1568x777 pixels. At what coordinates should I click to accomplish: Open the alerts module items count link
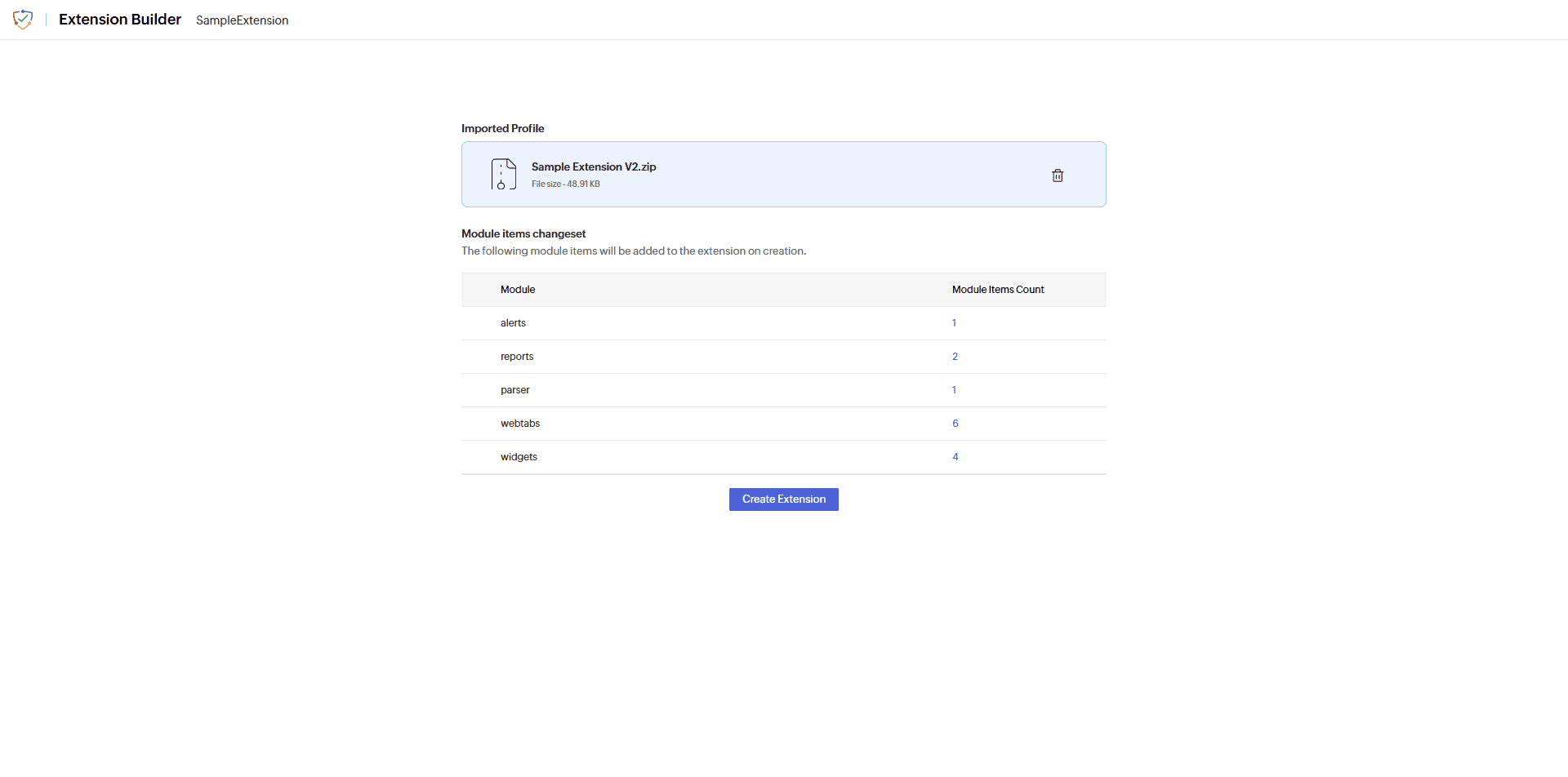click(954, 323)
